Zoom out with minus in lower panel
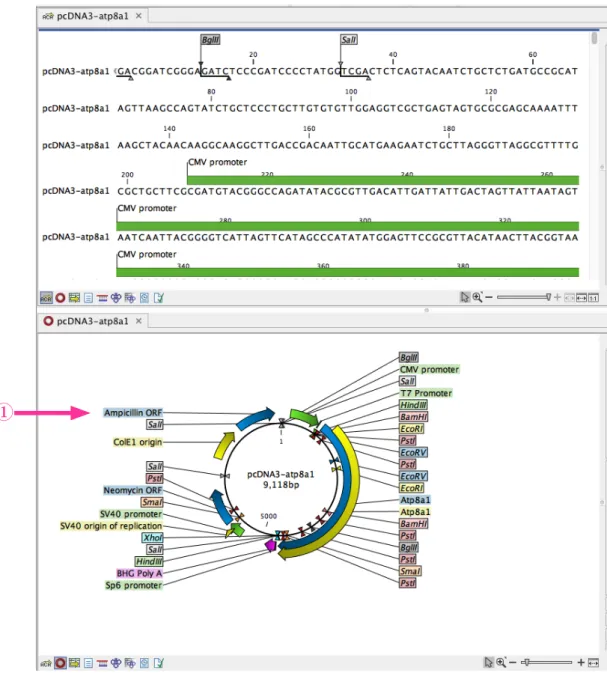The image size is (607, 673). pyautogui.click(x=513, y=663)
